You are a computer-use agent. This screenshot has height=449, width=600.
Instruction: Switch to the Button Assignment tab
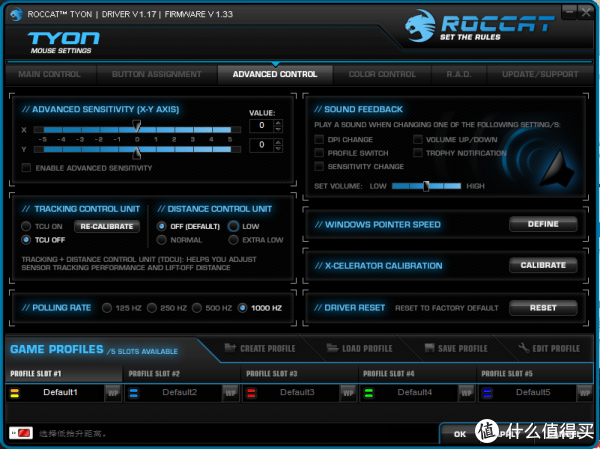pyautogui.click(x=157, y=74)
